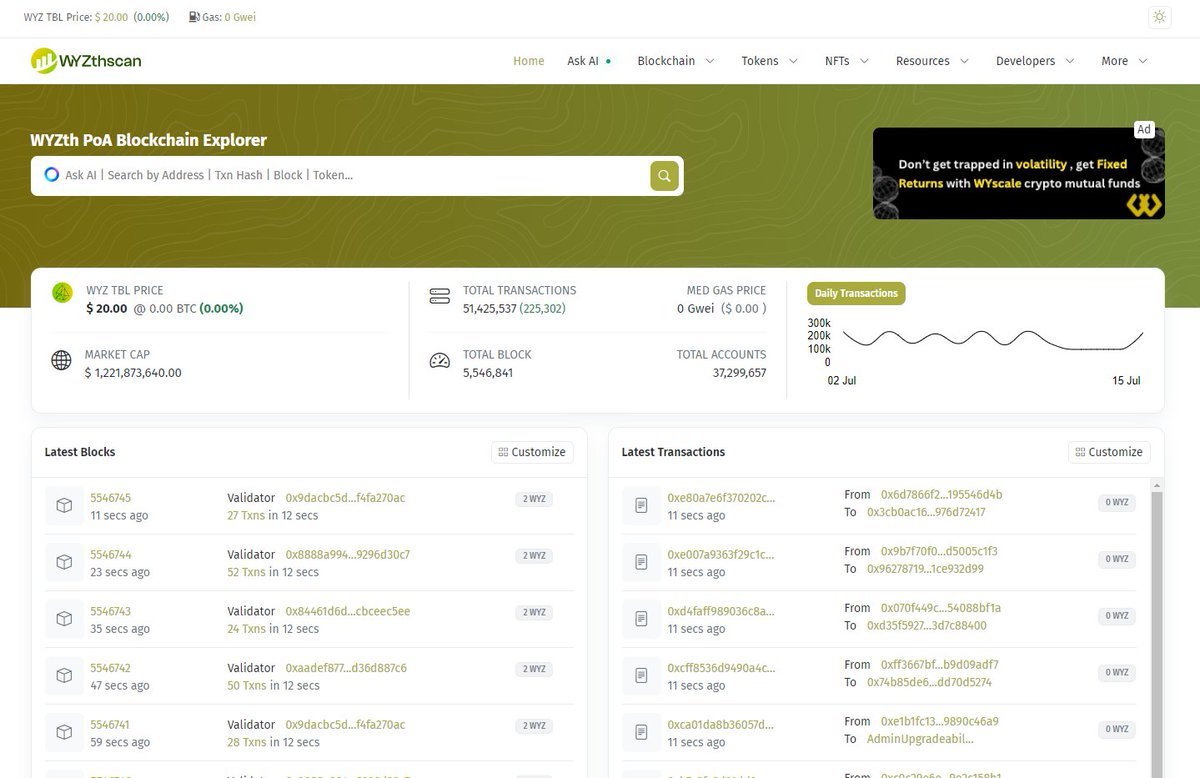Open block 5546743 link
1200x778 pixels.
[110, 611]
